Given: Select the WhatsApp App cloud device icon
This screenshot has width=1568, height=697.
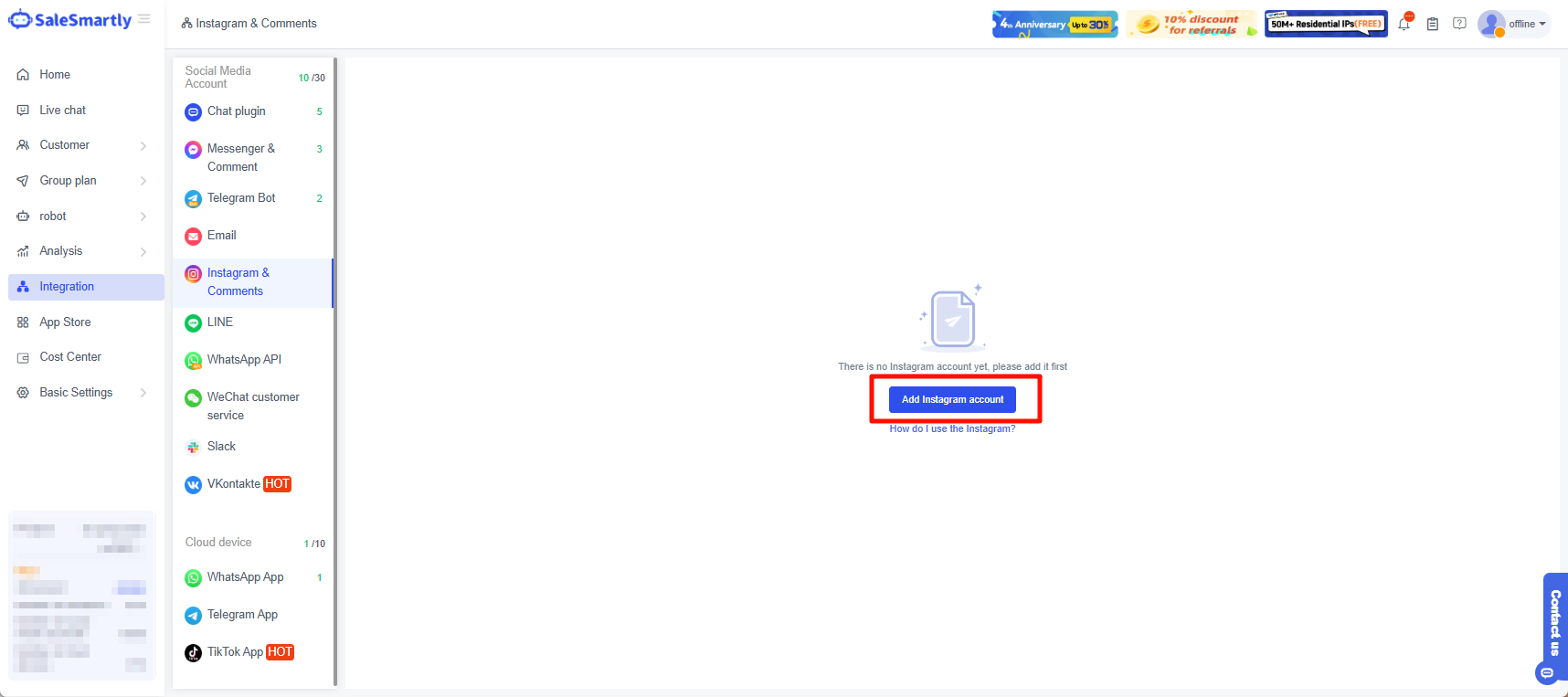Looking at the screenshot, I should (193, 578).
